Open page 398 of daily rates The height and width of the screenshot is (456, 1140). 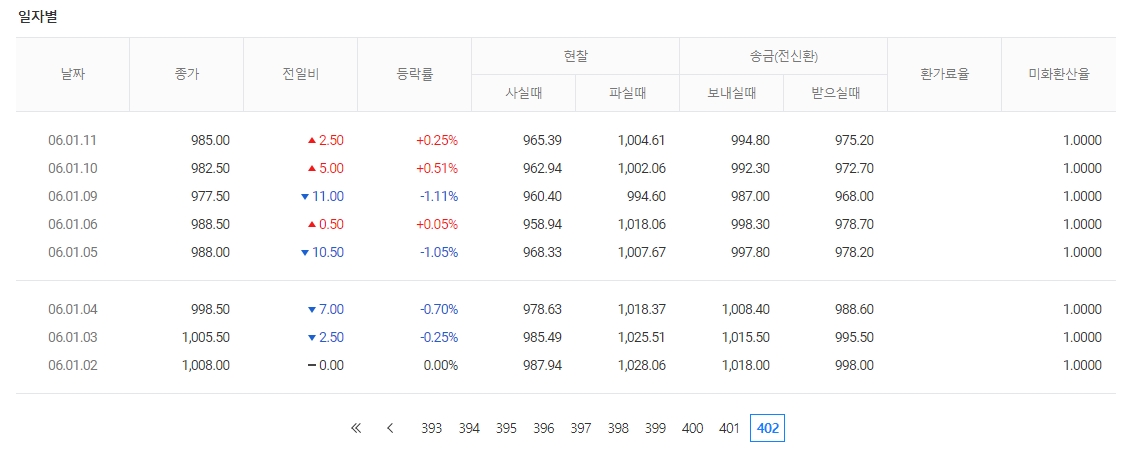618,428
